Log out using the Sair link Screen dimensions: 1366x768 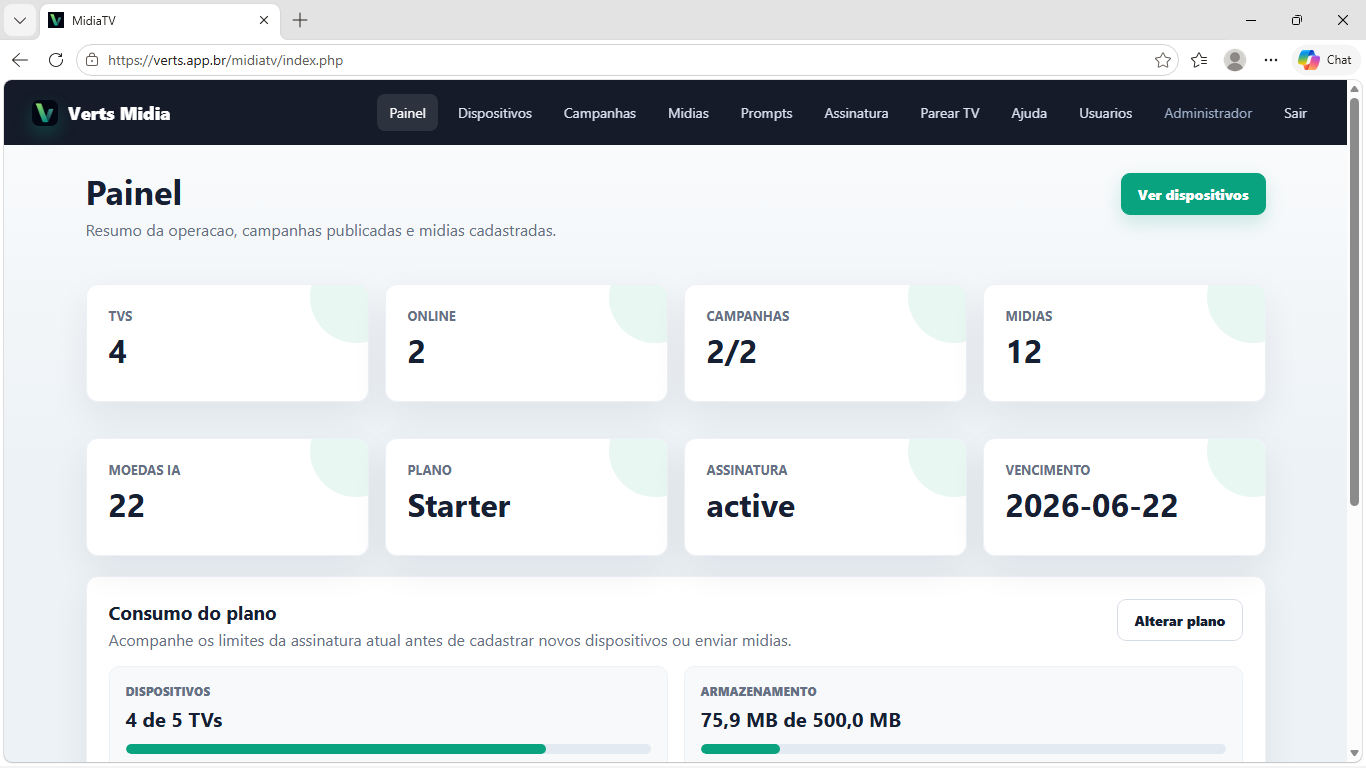click(1295, 113)
